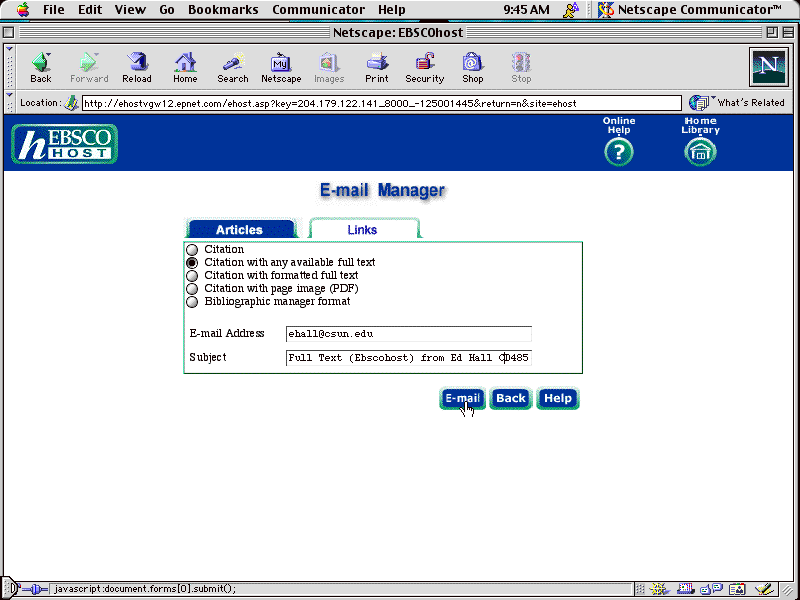The width and height of the screenshot is (800, 600).
Task: Open the View menu
Action: [130, 9]
